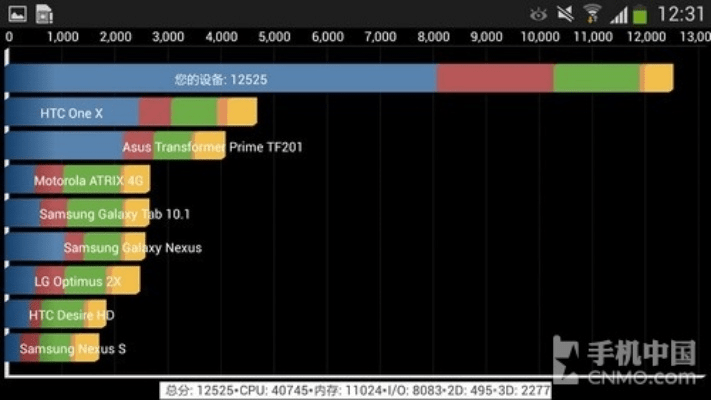Select the Samsung Galaxy Tab 10.1 bar
Screen dimensions: 711x400
click(x=77, y=214)
